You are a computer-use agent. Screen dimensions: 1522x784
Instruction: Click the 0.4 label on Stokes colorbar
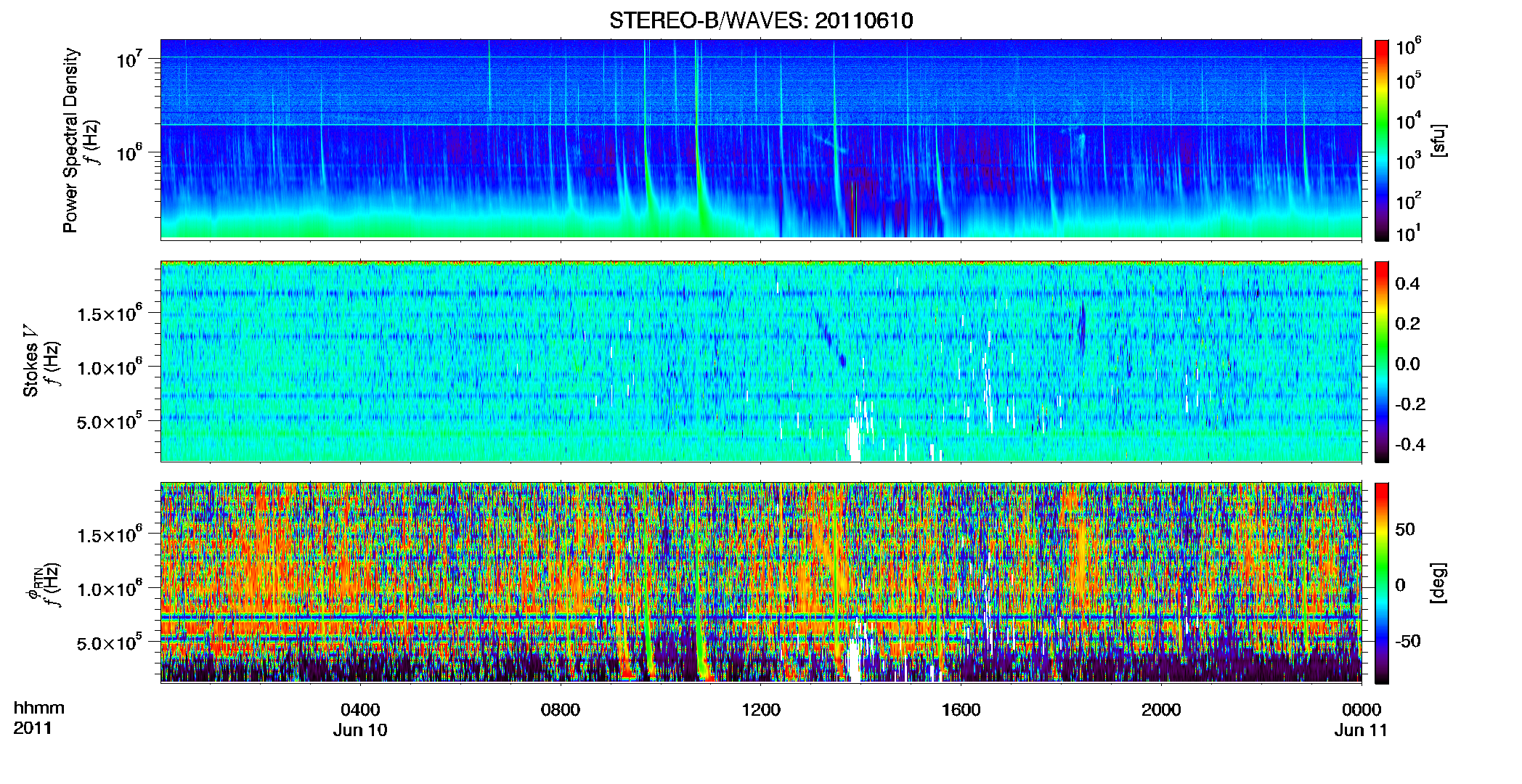(1408, 284)
